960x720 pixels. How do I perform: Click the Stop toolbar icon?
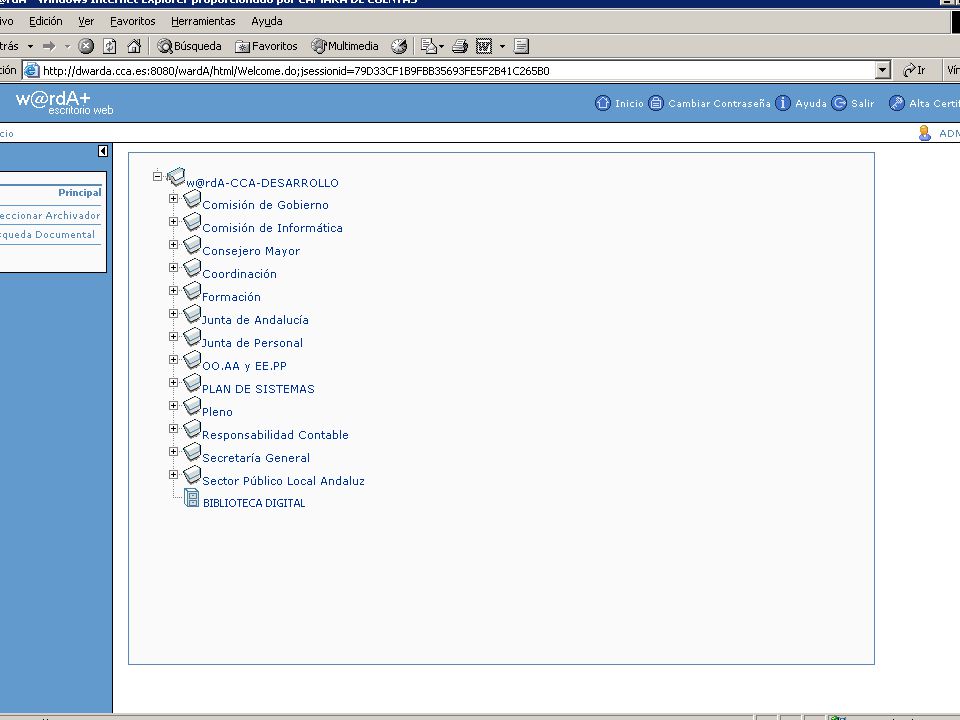click(x=86, y=46)
